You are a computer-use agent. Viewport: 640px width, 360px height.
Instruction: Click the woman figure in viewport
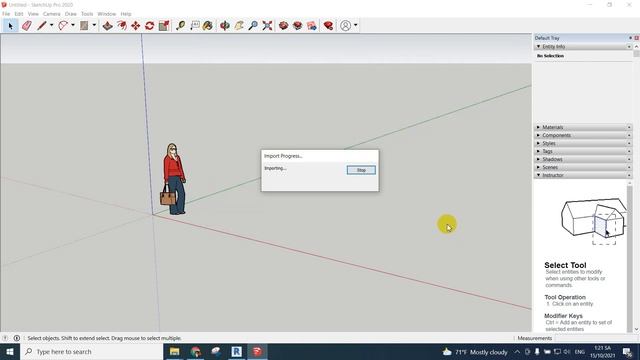click(x=174, y=179)
